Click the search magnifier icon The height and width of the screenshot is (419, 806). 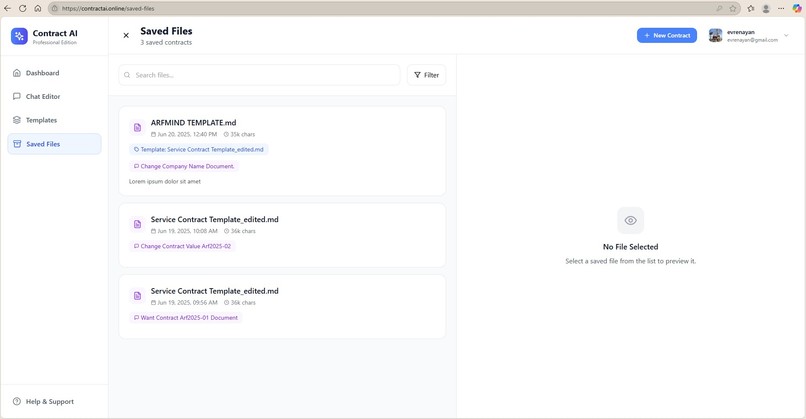click(127, 75)
